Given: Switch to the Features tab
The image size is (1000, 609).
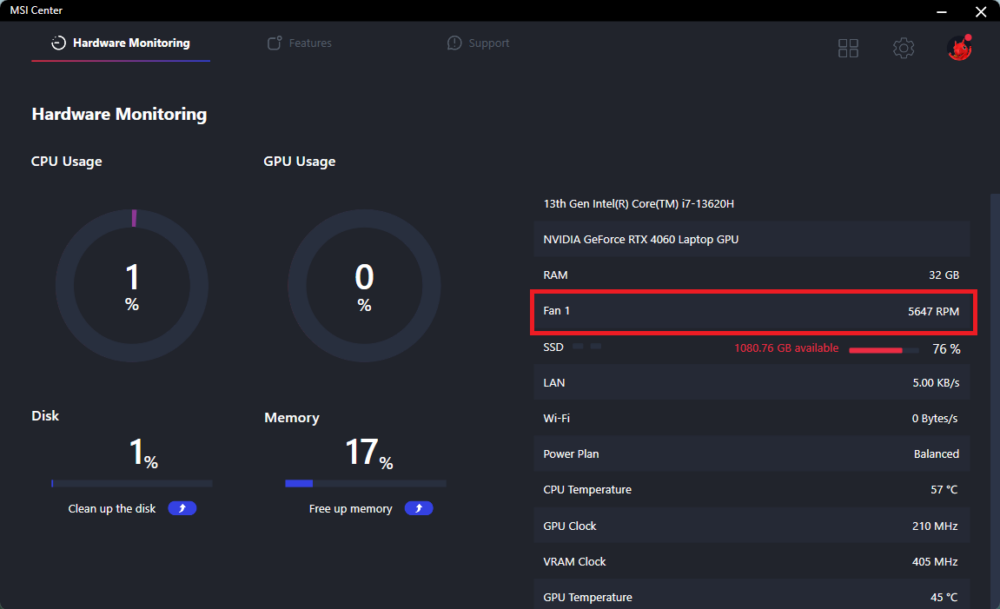Looking at the screenshot, I should pyautogui.click(x=310, y=43).
